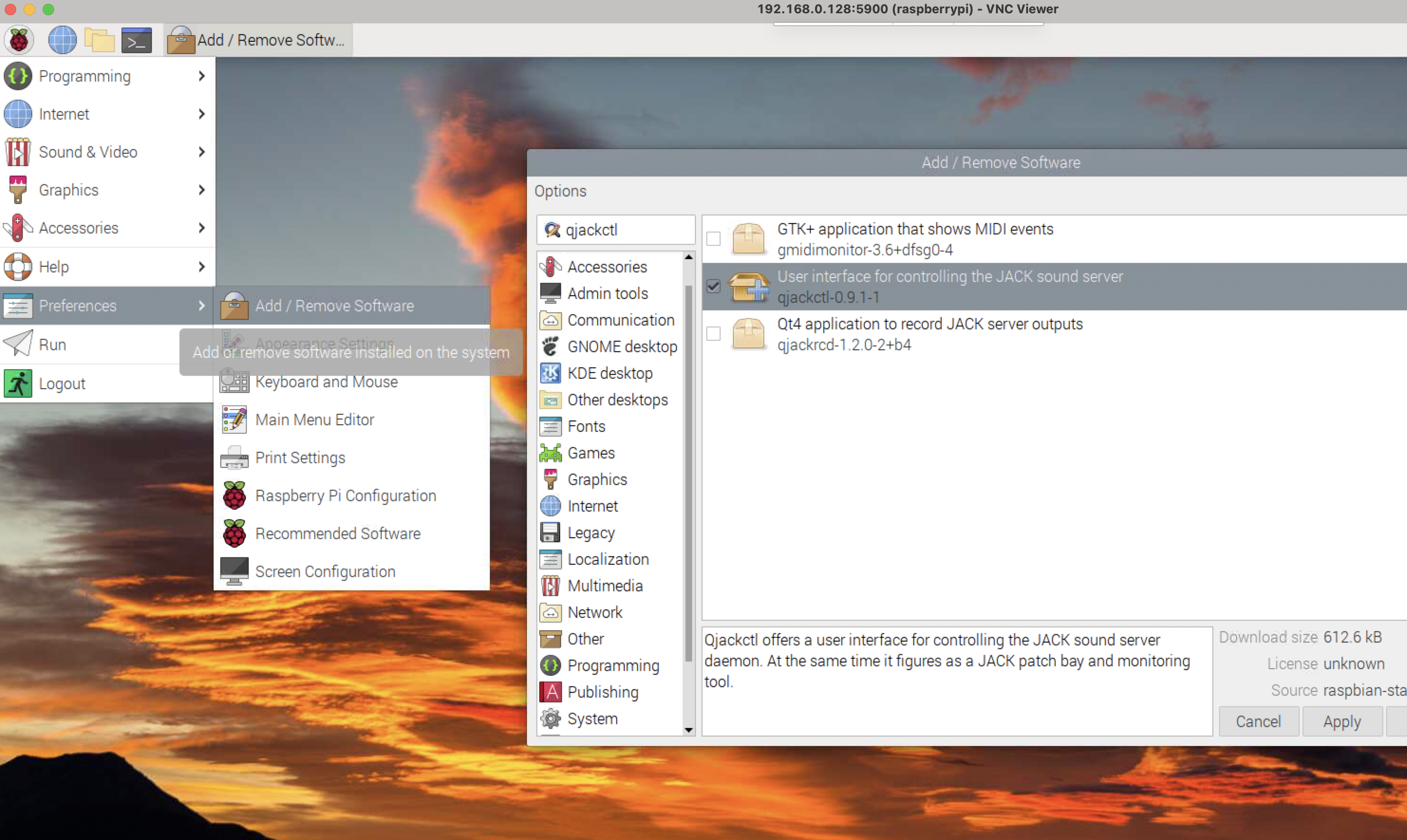Select Graphics category icon in software window
1407x840 pixels.
(550, 479)
